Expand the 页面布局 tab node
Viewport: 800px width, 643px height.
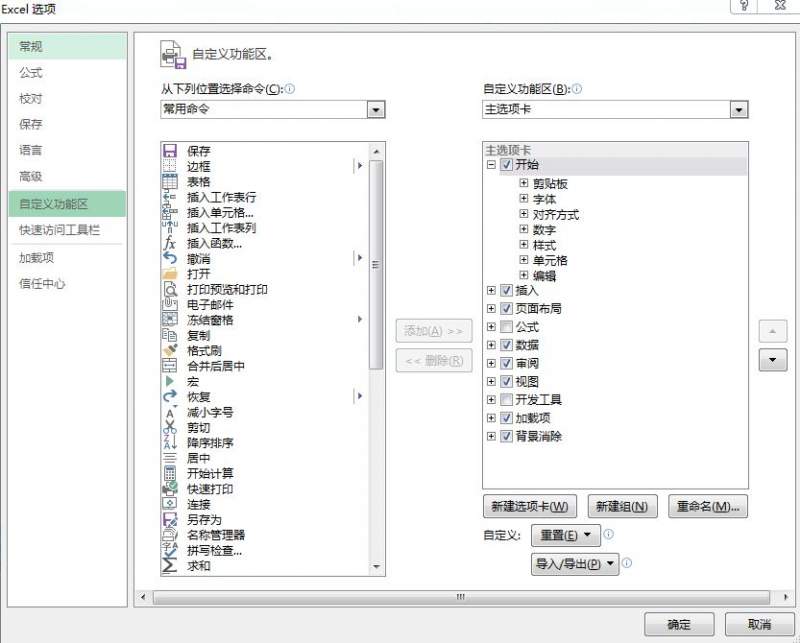pyautogui.click(x=491, y=308)
